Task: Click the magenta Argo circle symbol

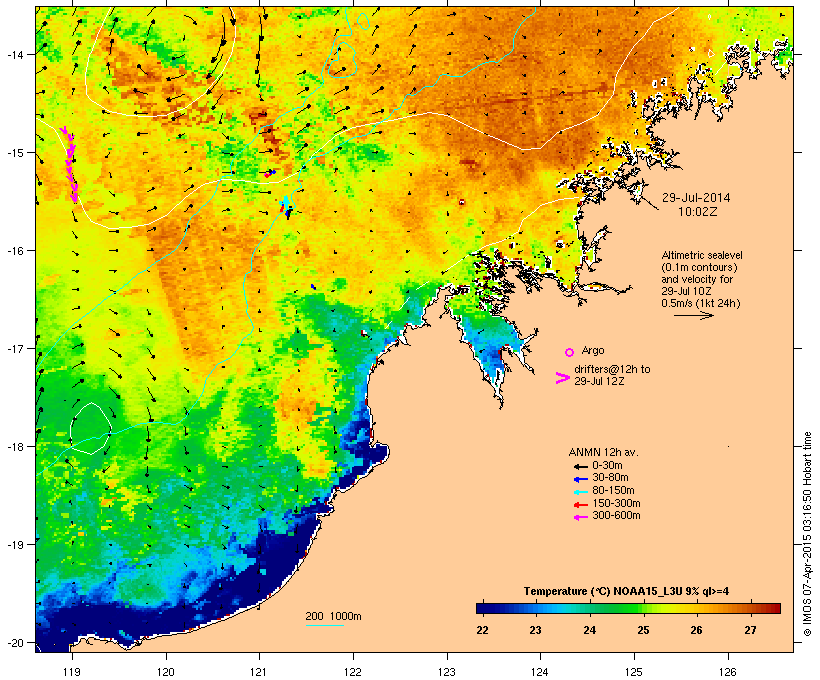Action: (569, 352)
